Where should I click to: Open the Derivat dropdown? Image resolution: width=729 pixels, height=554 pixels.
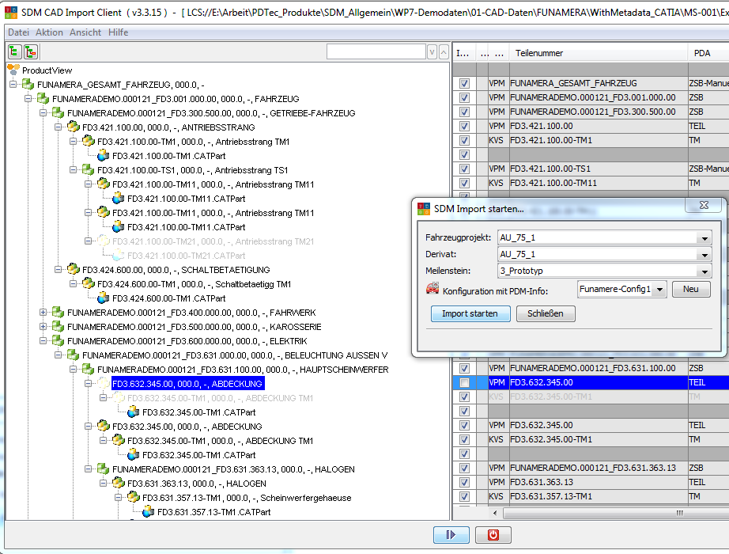[704, 255]
